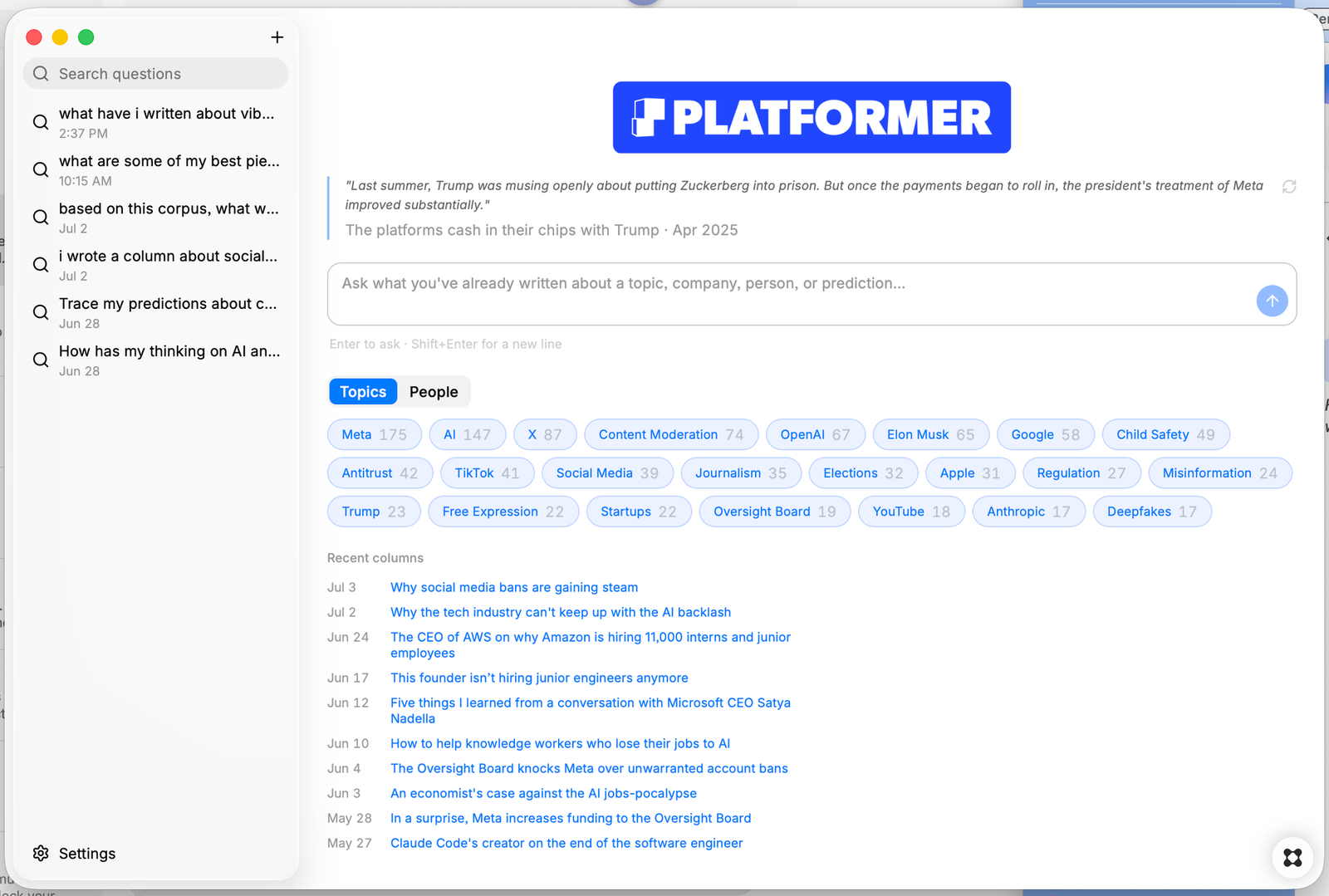Click magnifier icon beside 'i wrote a column about social...'
The width and height of the screenshot is (1329, 896).
[x=41, y=265]
